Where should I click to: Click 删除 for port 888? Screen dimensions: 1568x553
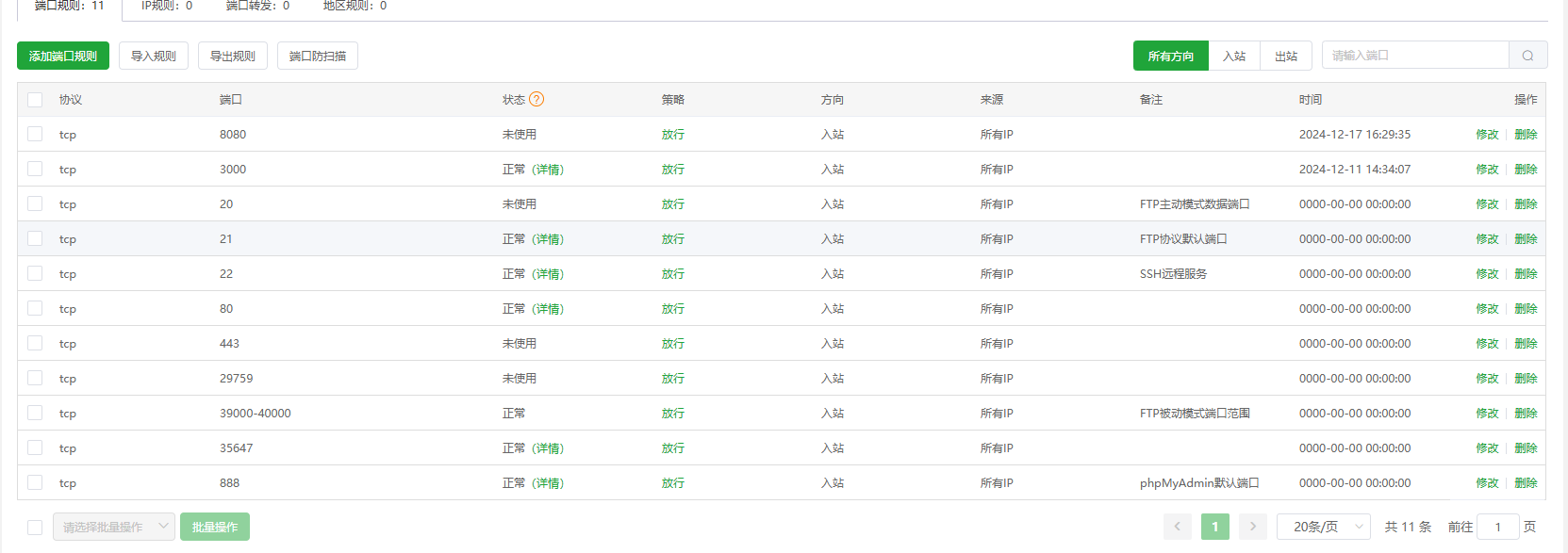tap(1526, 483)
